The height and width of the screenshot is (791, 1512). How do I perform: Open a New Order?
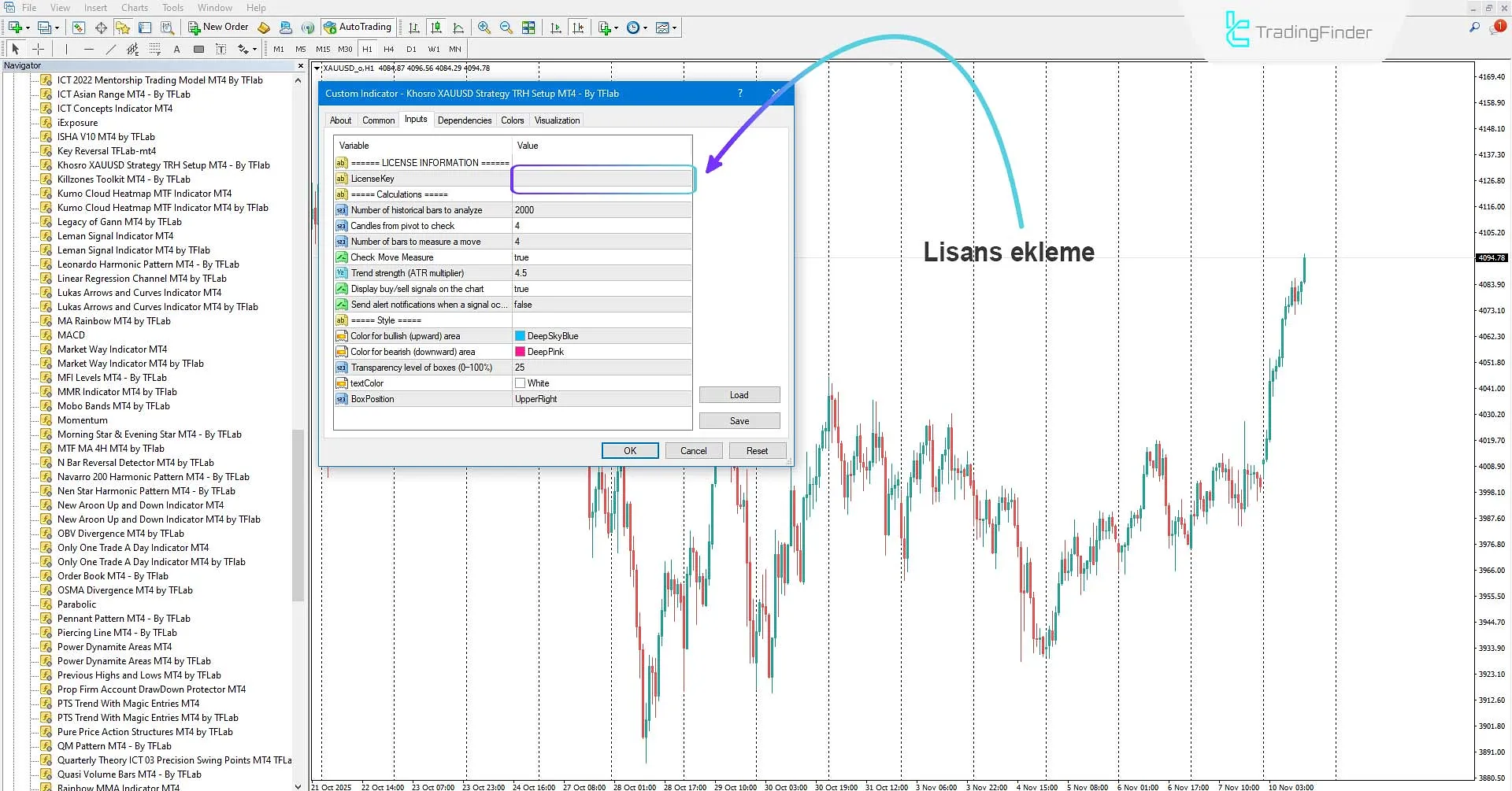click(219, 27)
